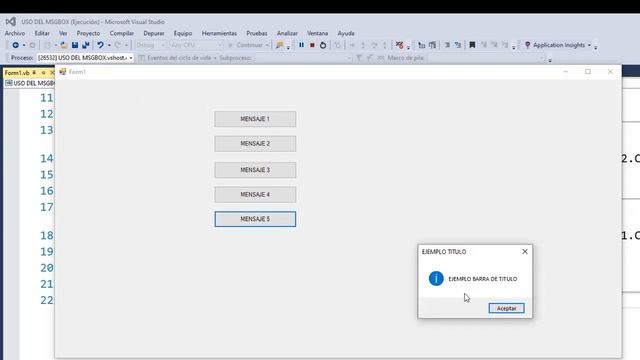Screen dimensions: 640x360
Task: Open the Herramientas menu
Action: coord(219,33)
